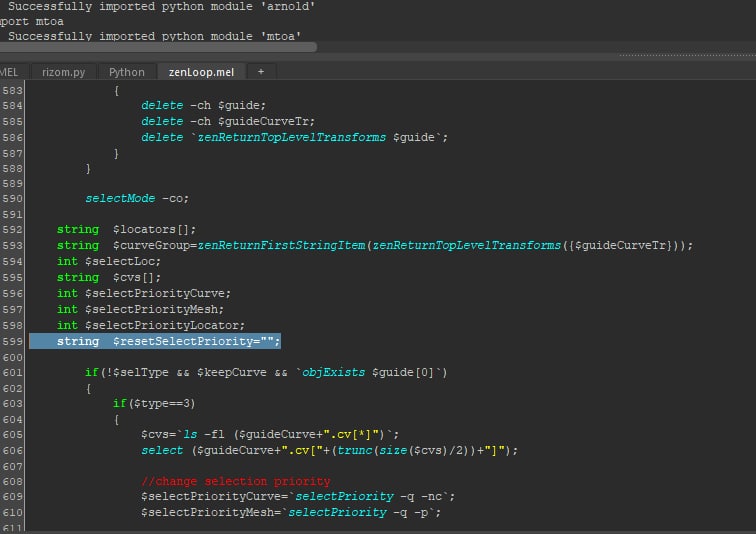The width and height of the screenshot is (756, 534).
Task: Add a new script tab with plus
Action: (x=261, y=72)
